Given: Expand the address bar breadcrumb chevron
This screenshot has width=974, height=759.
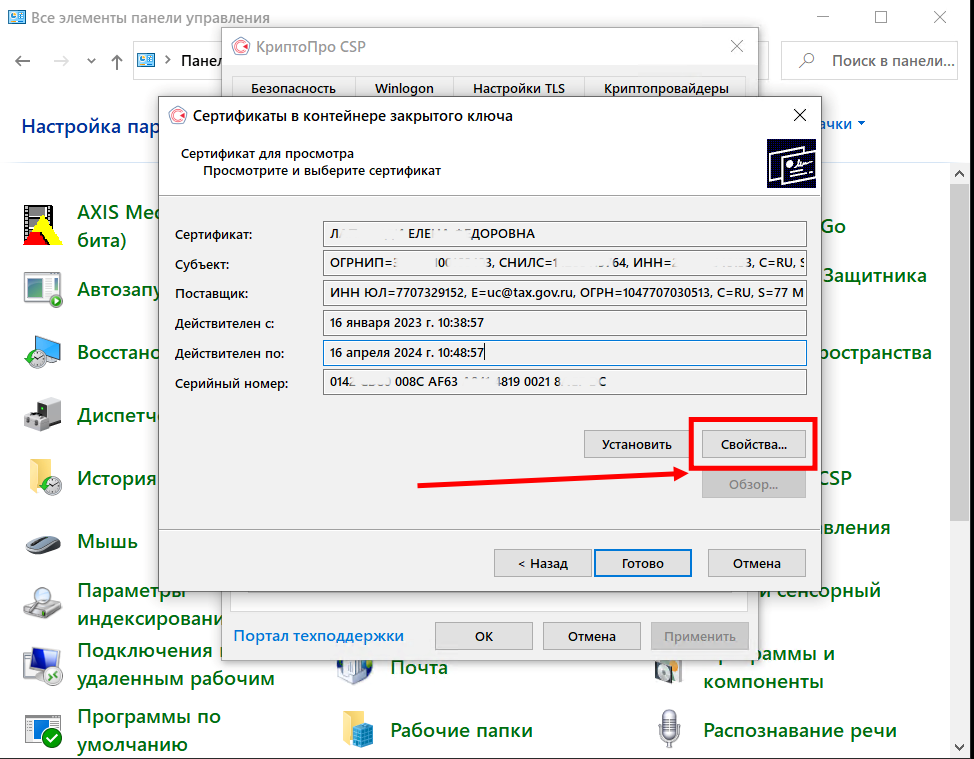Looking at the screenshot, I should pos(168,60).
